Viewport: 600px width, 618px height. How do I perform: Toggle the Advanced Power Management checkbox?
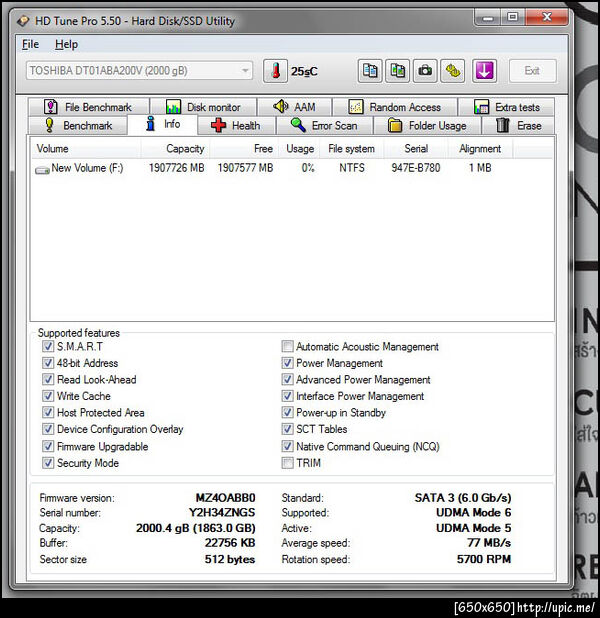287,380
